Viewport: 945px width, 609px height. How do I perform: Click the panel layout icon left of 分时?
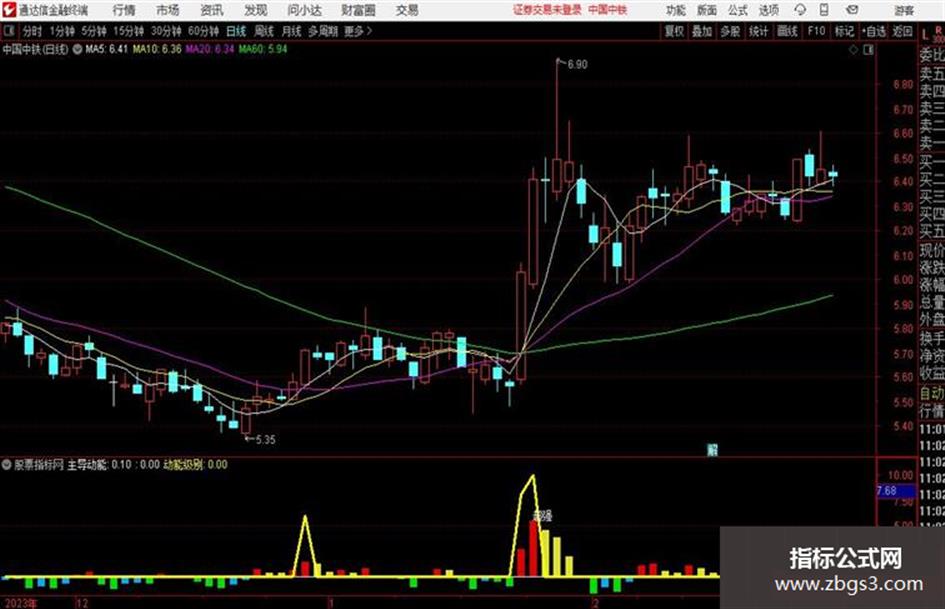point(9,31)
